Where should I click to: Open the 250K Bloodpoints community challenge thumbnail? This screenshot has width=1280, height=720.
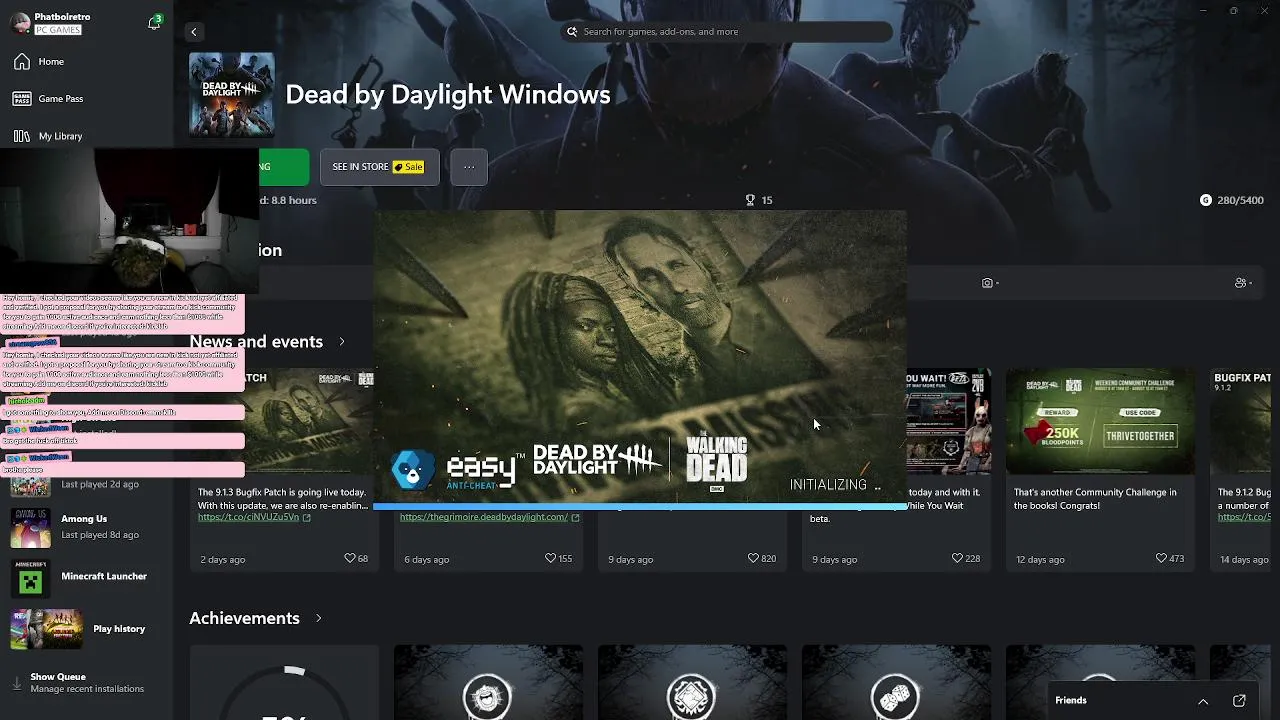pyautogui.click(x=1100, y=421)
